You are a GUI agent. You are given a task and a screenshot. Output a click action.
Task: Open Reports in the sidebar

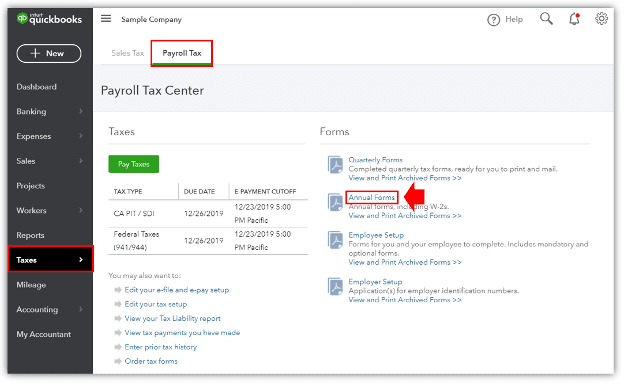click(30, 235)
